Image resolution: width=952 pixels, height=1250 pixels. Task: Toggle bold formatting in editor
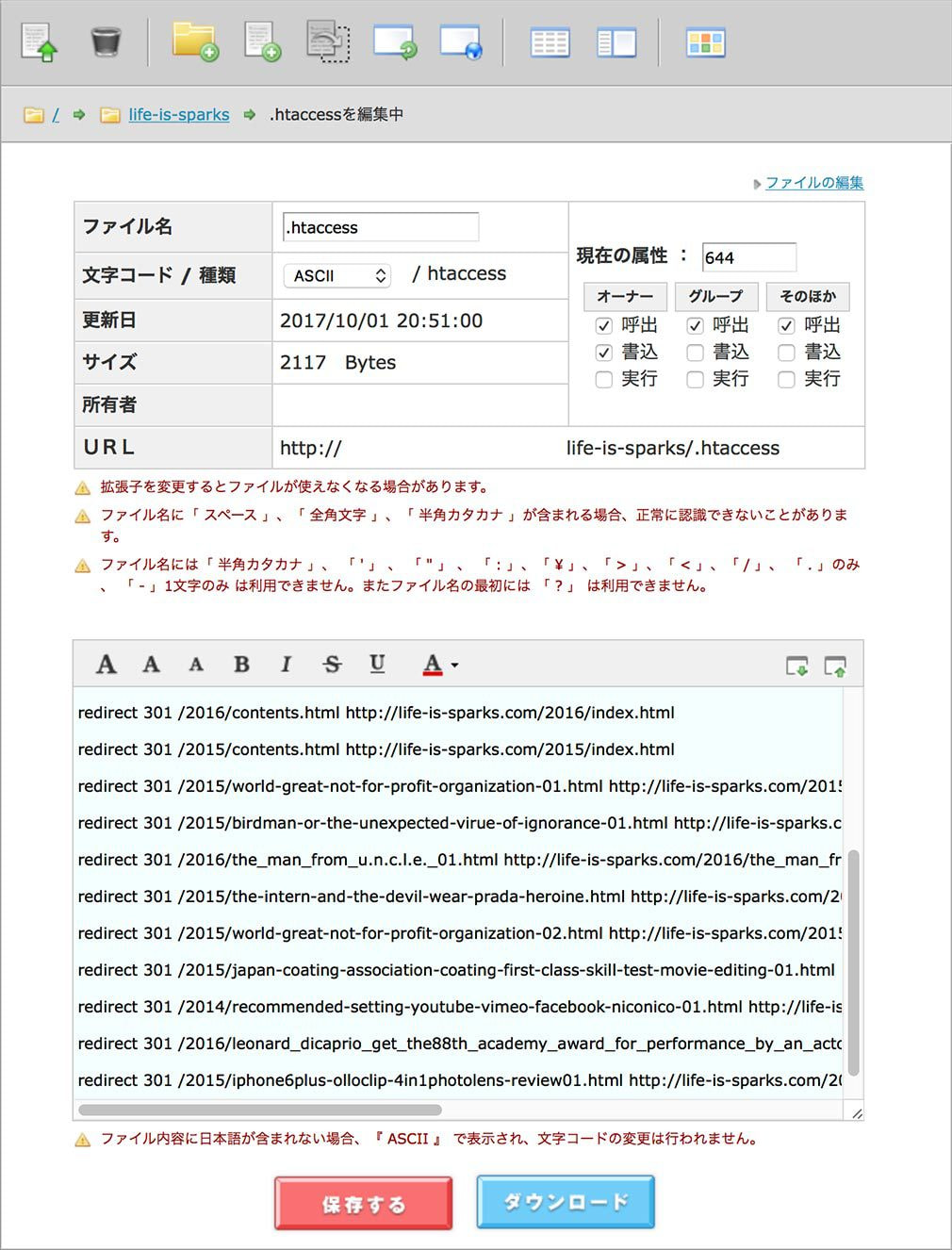point(242,665)
